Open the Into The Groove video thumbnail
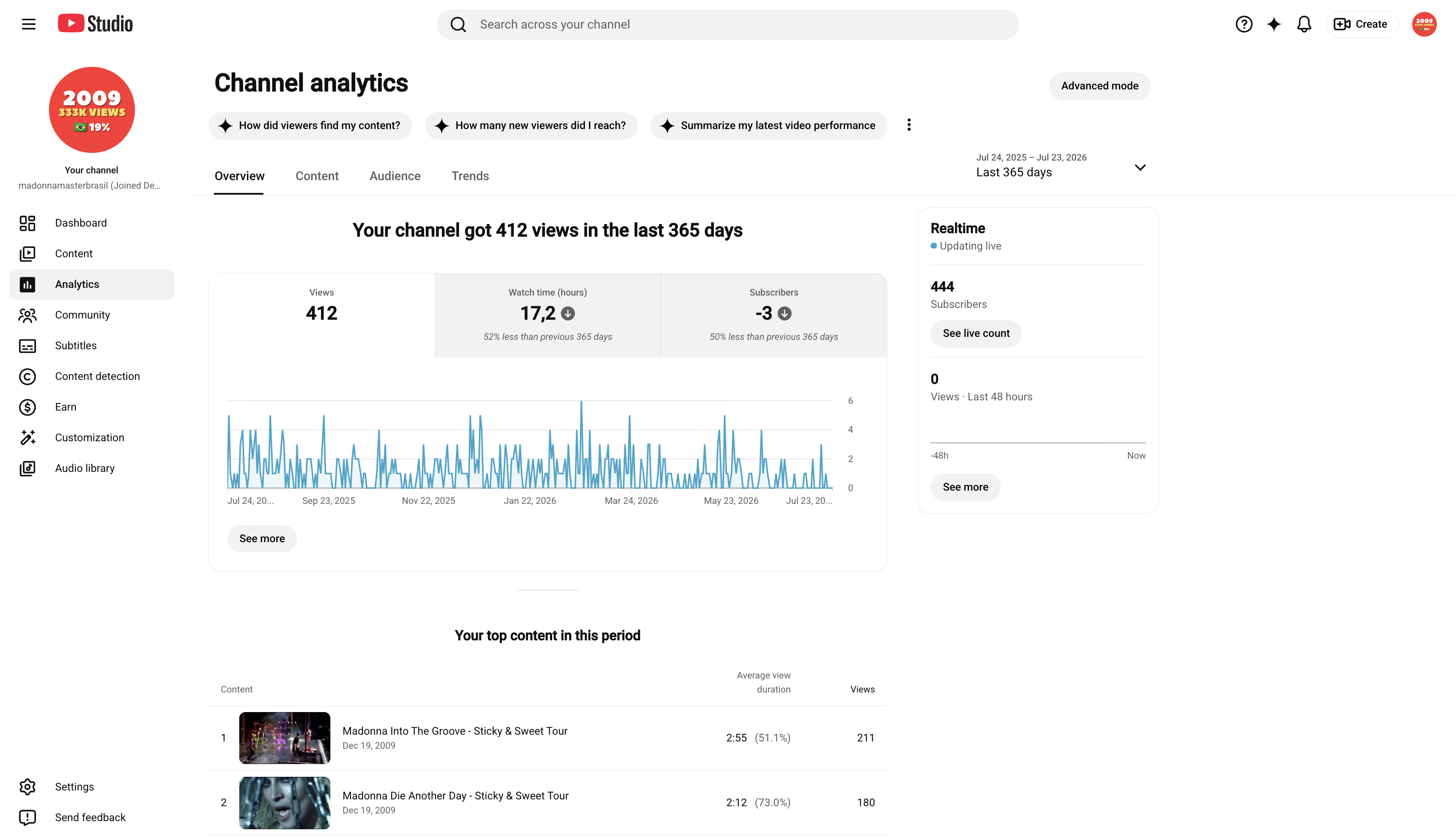The height and width of the screenshot is (839, 1456). click(284, 738)
